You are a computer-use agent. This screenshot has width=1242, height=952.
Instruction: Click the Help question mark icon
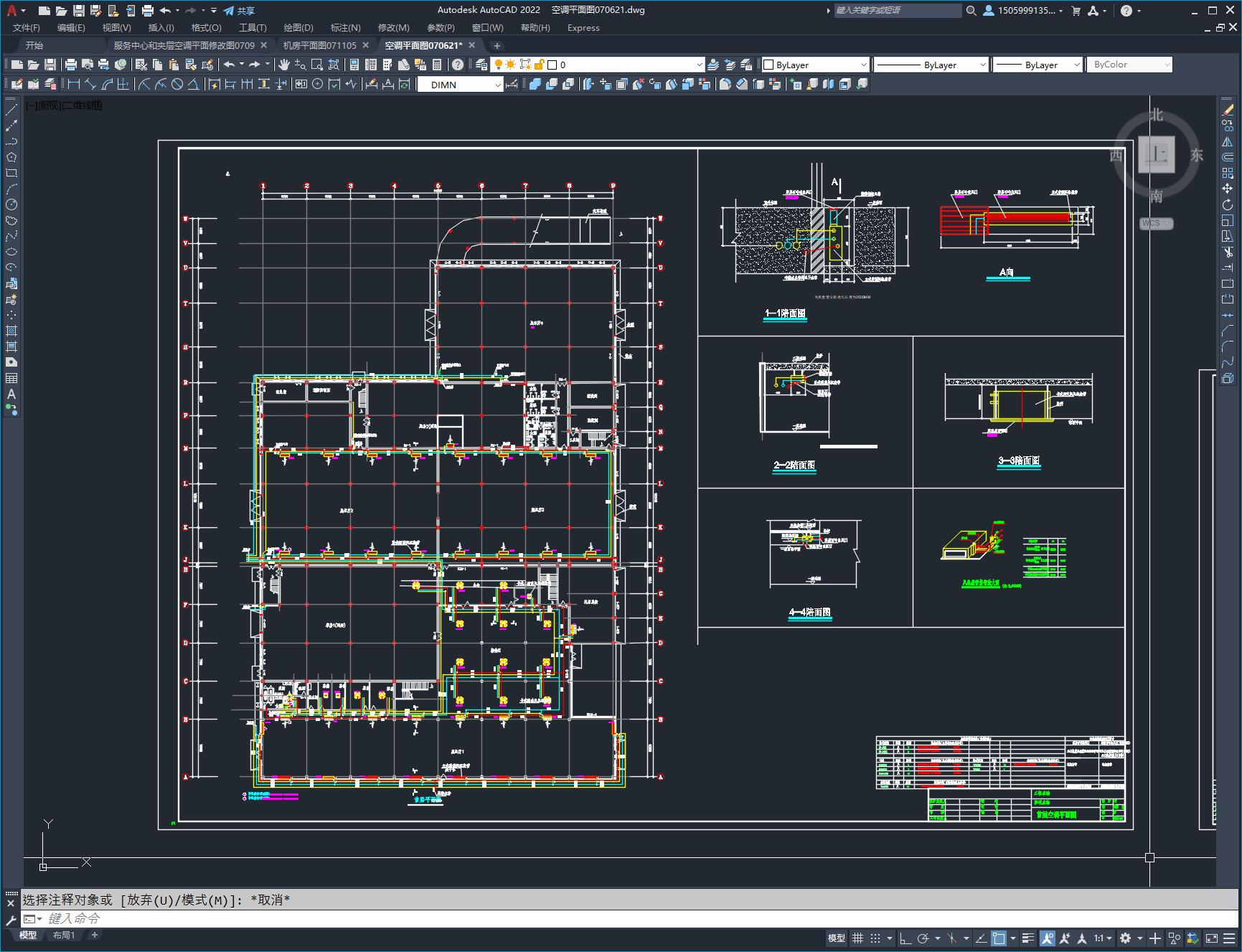(x=458, y=65)
